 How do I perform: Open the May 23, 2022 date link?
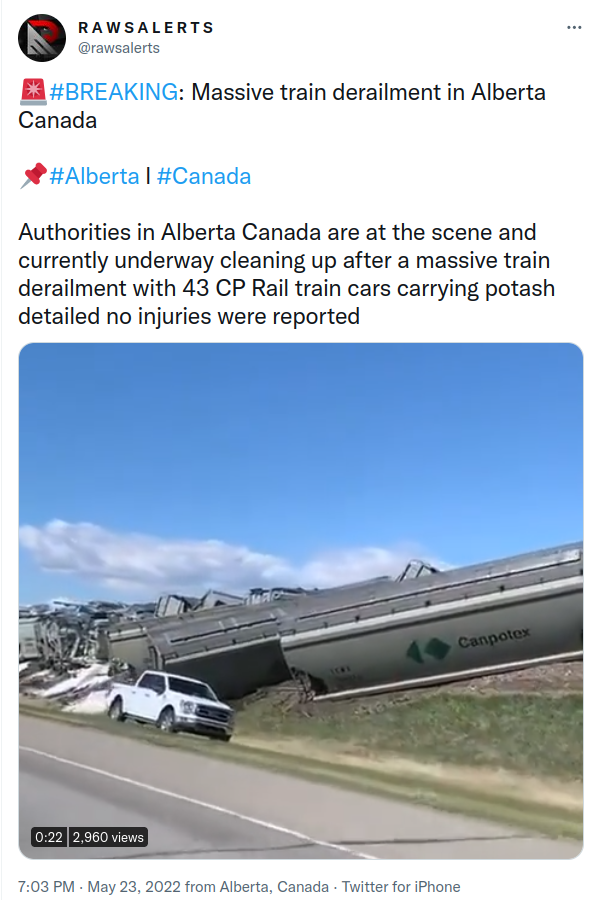point(134,887)
